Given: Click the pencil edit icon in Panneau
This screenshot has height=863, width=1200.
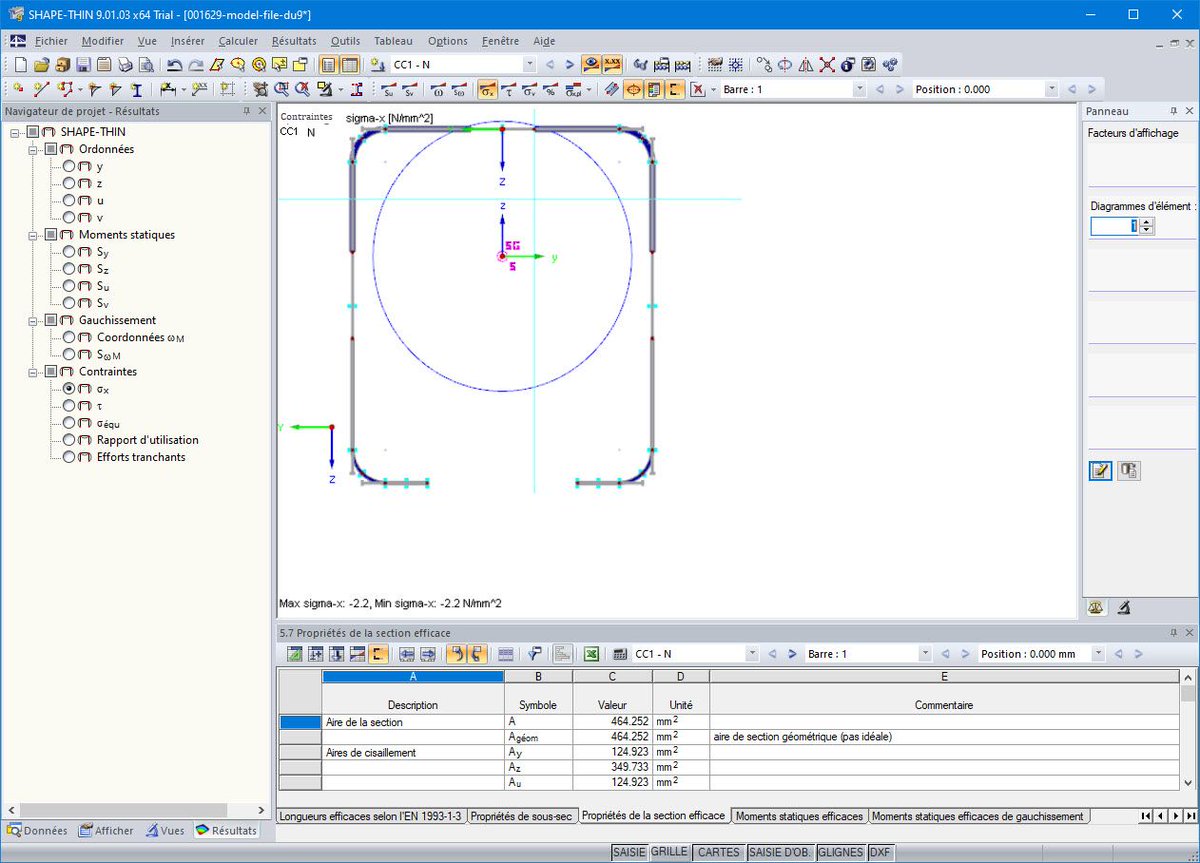Looking at the screenshot, I should (x=1100, y=470).
